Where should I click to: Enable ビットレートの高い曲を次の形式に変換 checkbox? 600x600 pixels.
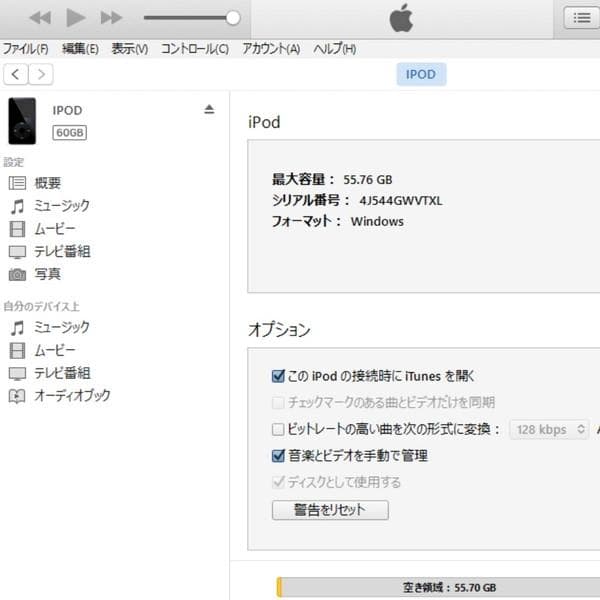coord(278,429)
